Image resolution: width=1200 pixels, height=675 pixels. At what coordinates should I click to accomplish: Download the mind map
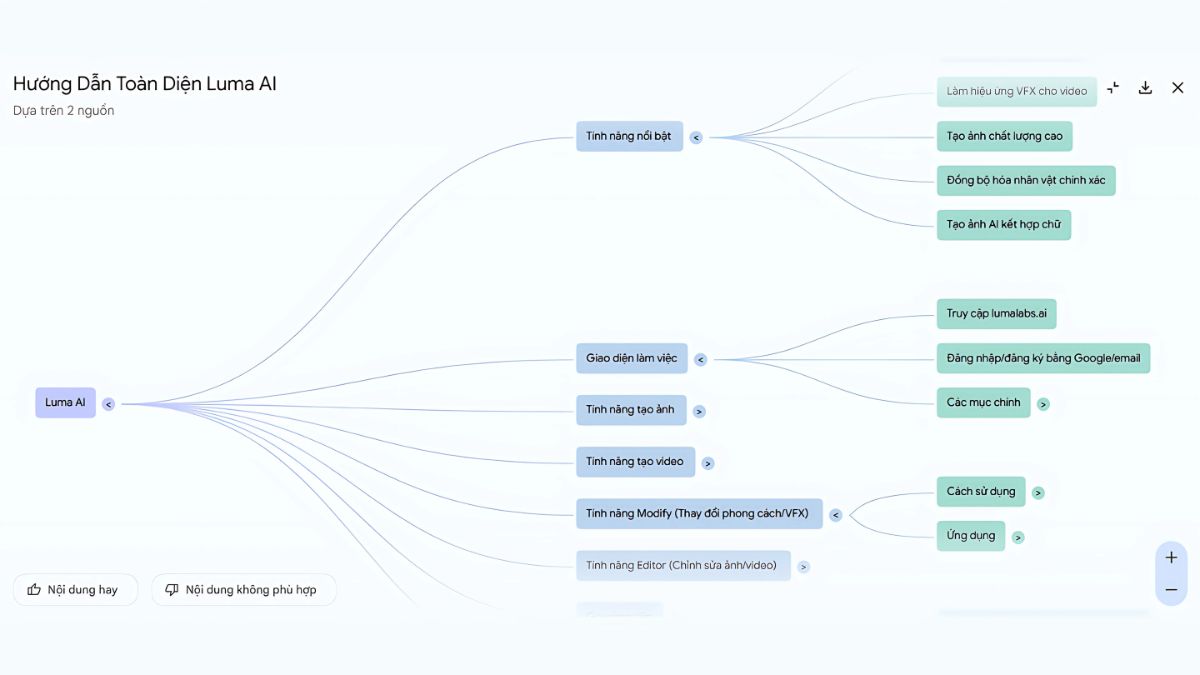pyautogui.click(x=1145, y=88)
